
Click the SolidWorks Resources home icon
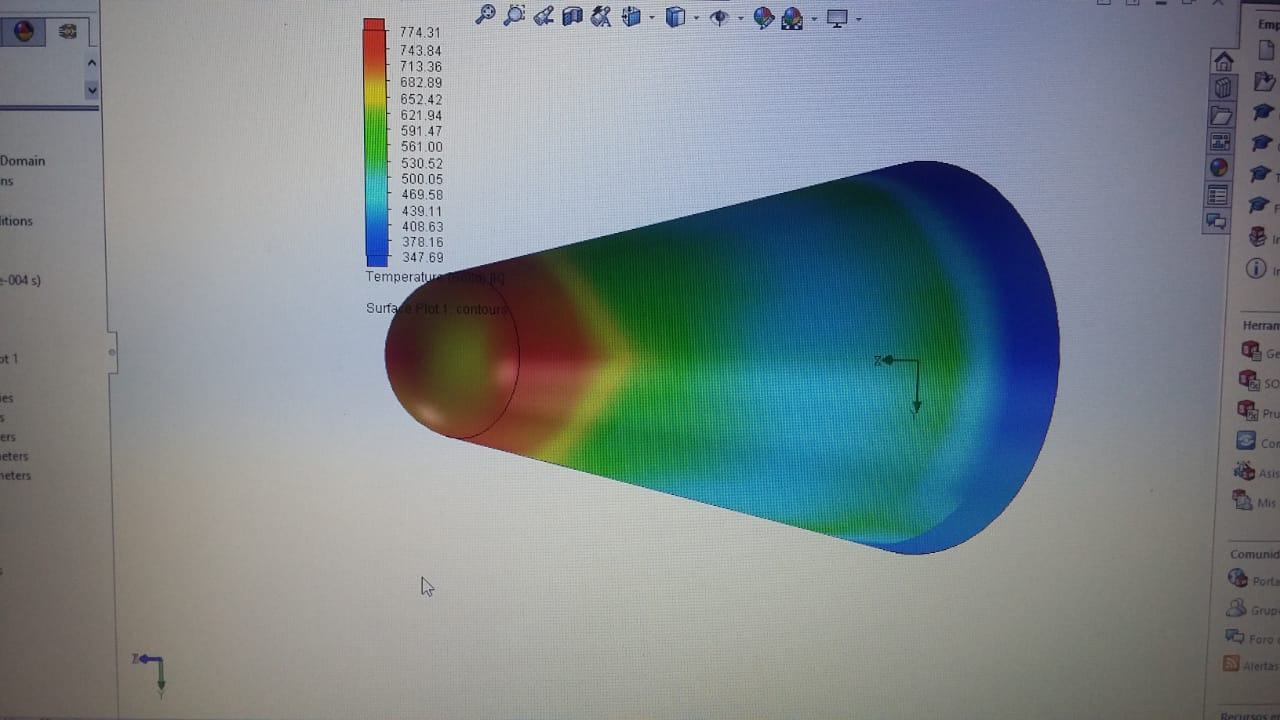(x=1223, y=62)
